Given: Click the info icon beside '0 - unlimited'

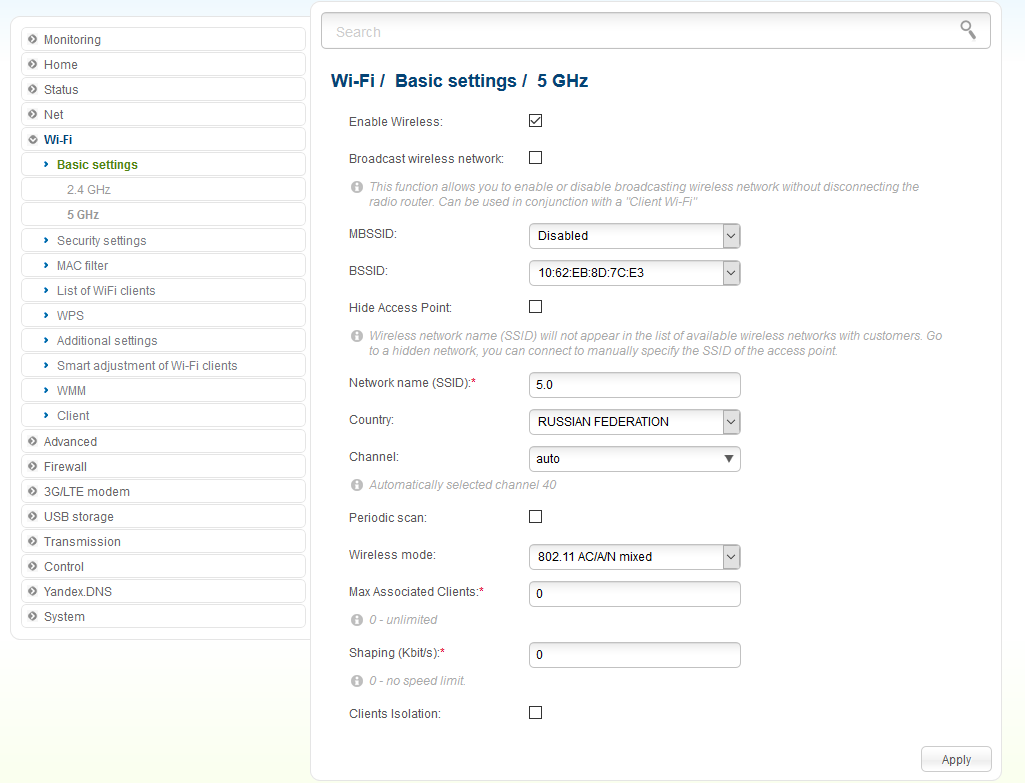Looking at the screenshot, I should pyautogui.click(x=357, y=620).
